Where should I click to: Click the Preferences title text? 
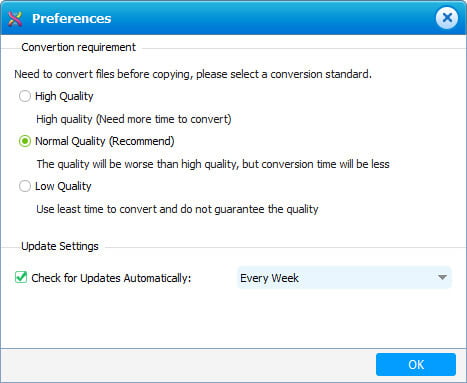point(72,19)
